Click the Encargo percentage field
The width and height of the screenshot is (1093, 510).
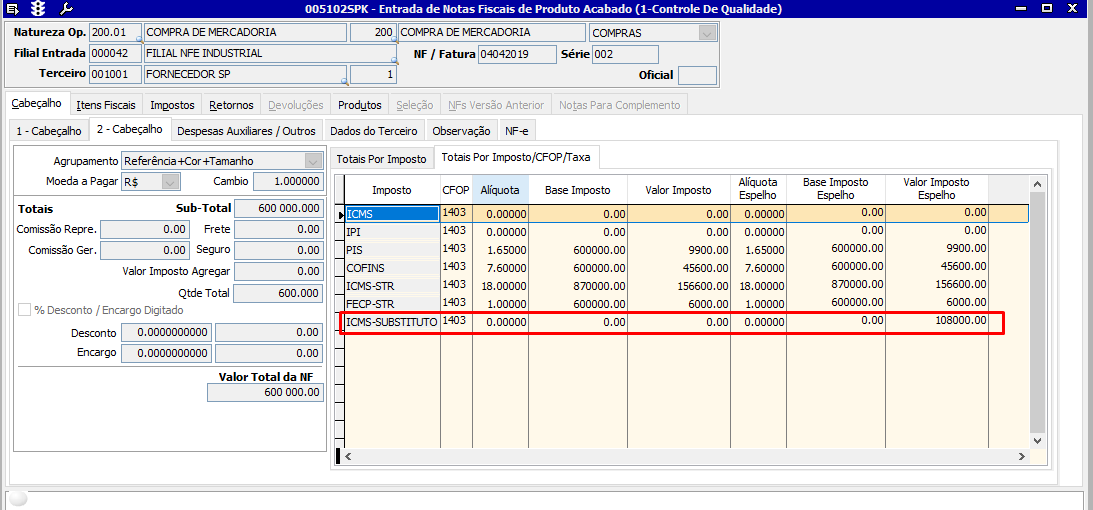(167, 353)
